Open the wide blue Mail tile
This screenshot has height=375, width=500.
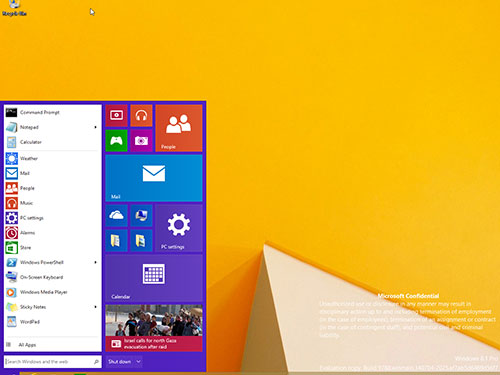[154, 178]
